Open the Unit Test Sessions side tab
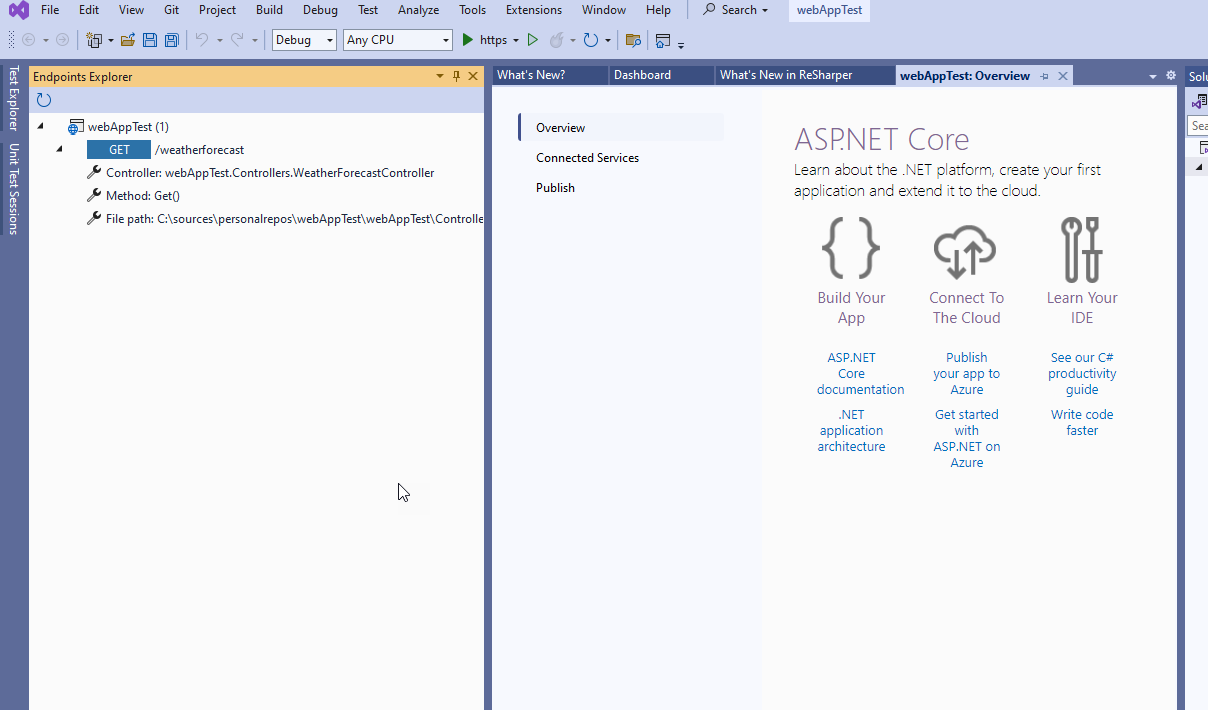 (x=14, y=189)
